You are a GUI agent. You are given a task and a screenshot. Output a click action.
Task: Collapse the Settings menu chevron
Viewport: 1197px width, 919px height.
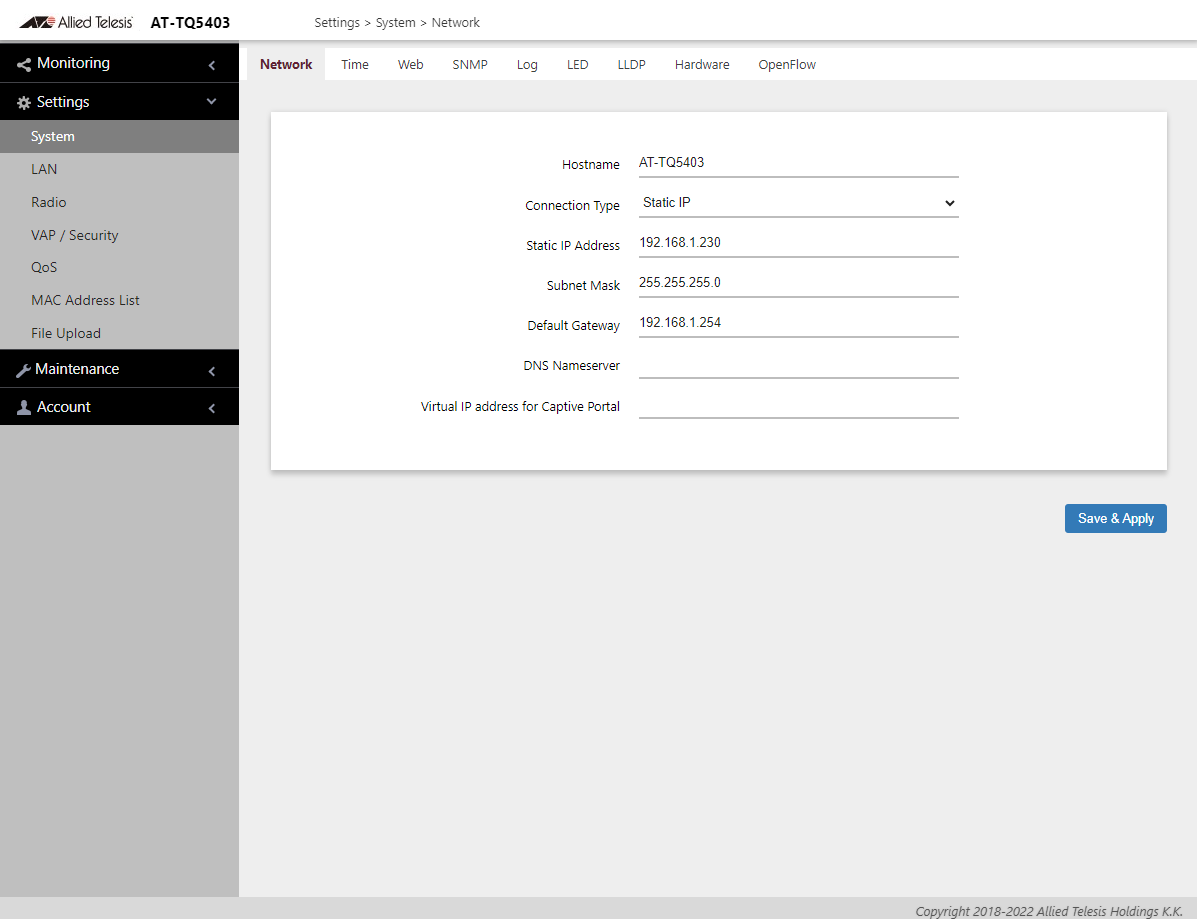[x=211, y=102]
